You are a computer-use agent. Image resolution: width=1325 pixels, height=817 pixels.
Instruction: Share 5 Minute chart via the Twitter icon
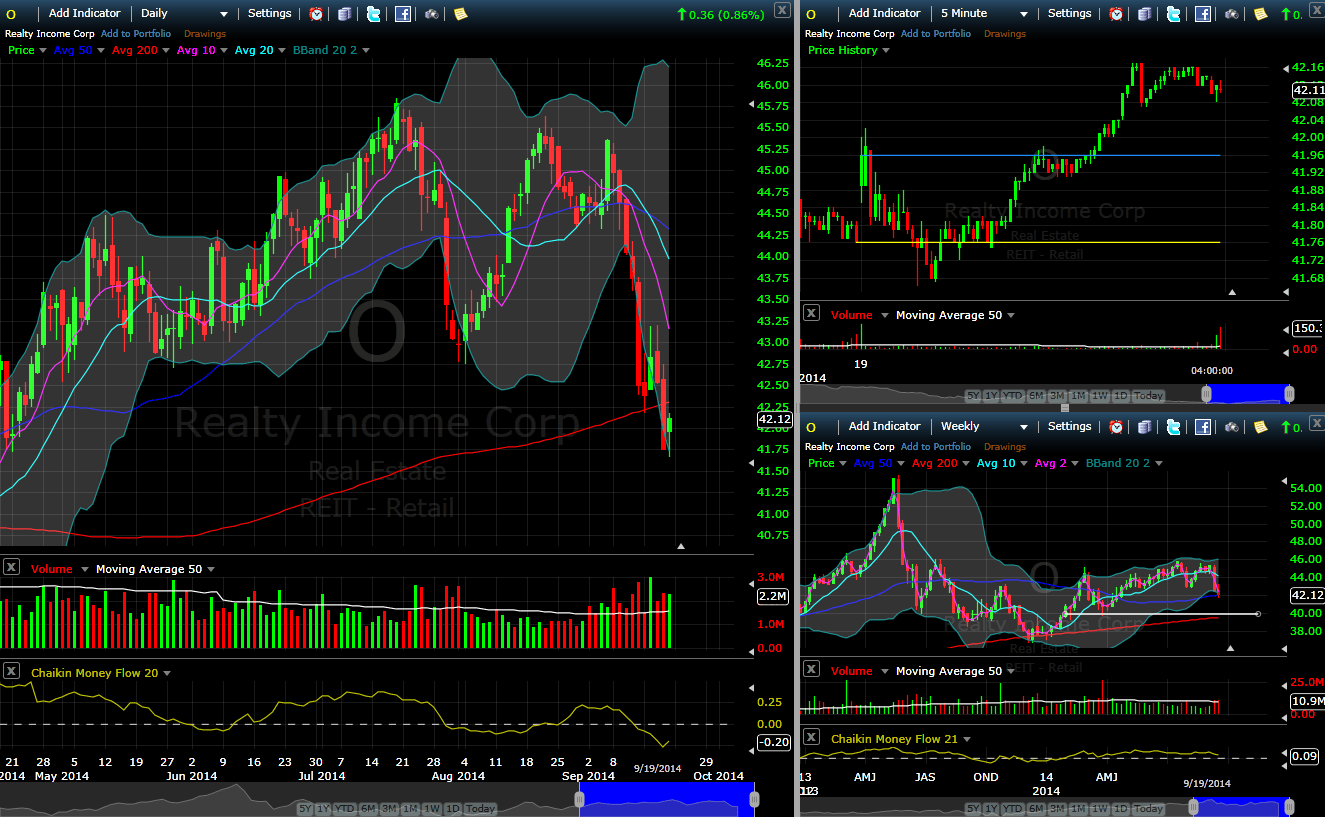pos(1174,14)
